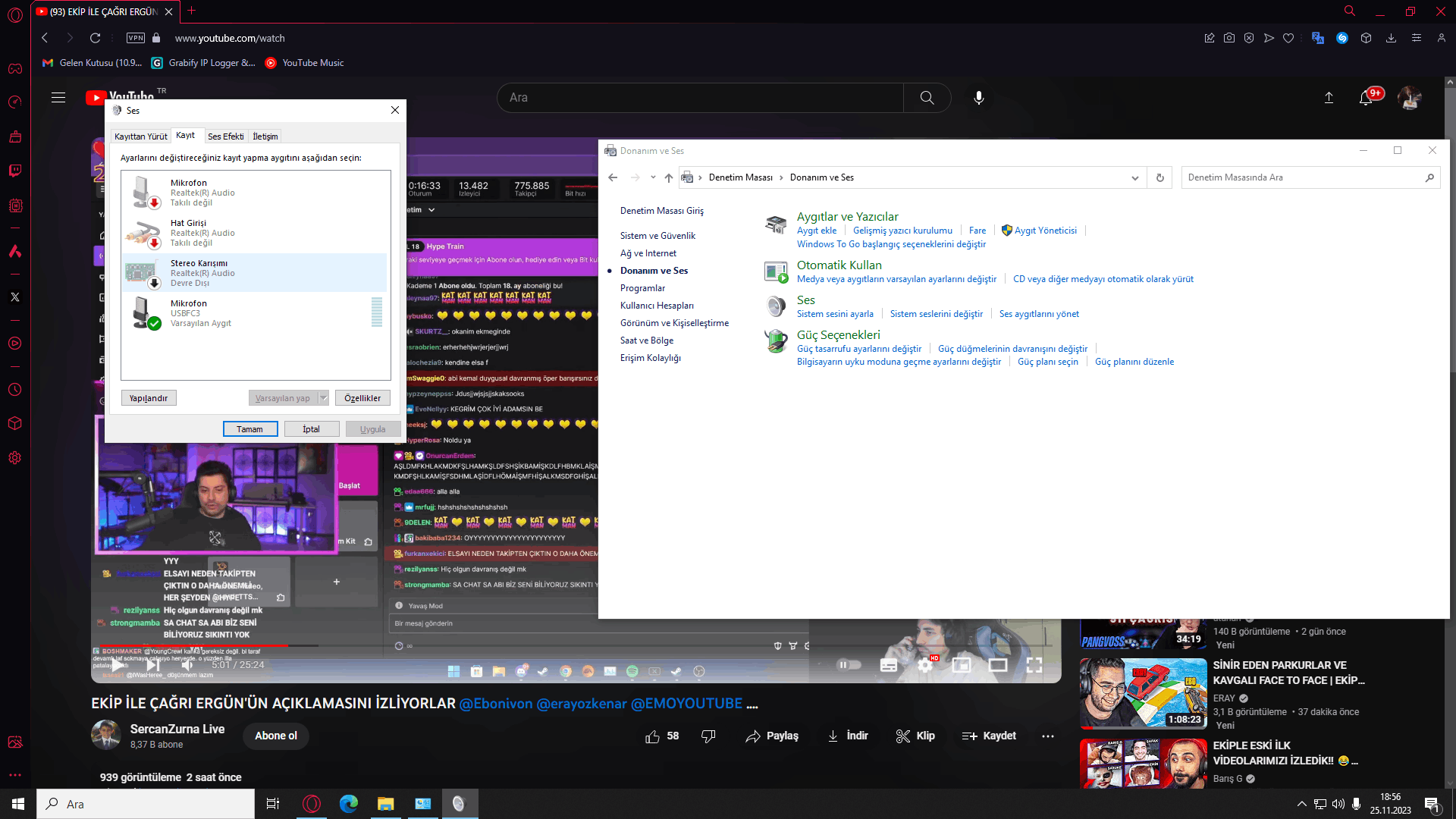Click the Yapılandır button
The width and height of the screenshot is (1456, 819).
point(149,398)
